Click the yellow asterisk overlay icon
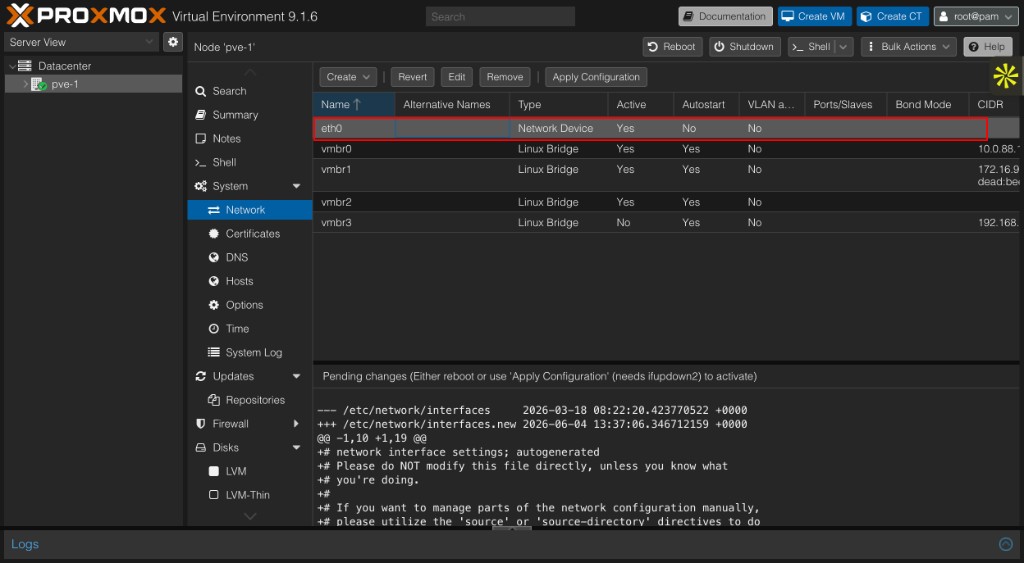The image size is (1024, 563). (x=1006, y=76)
